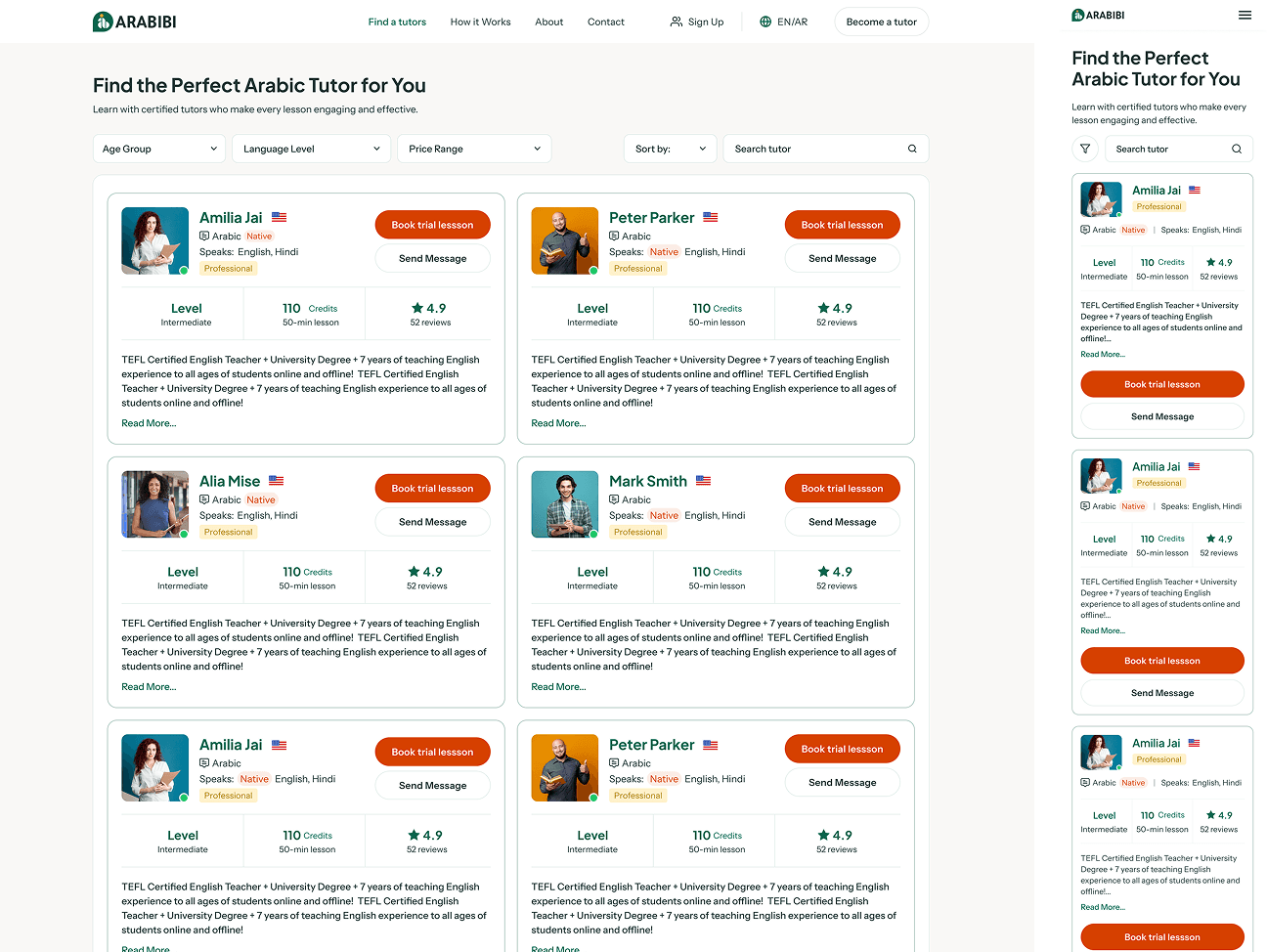
Task: Book a trial lesson with Mark Smith
Action: pos(843,489)
